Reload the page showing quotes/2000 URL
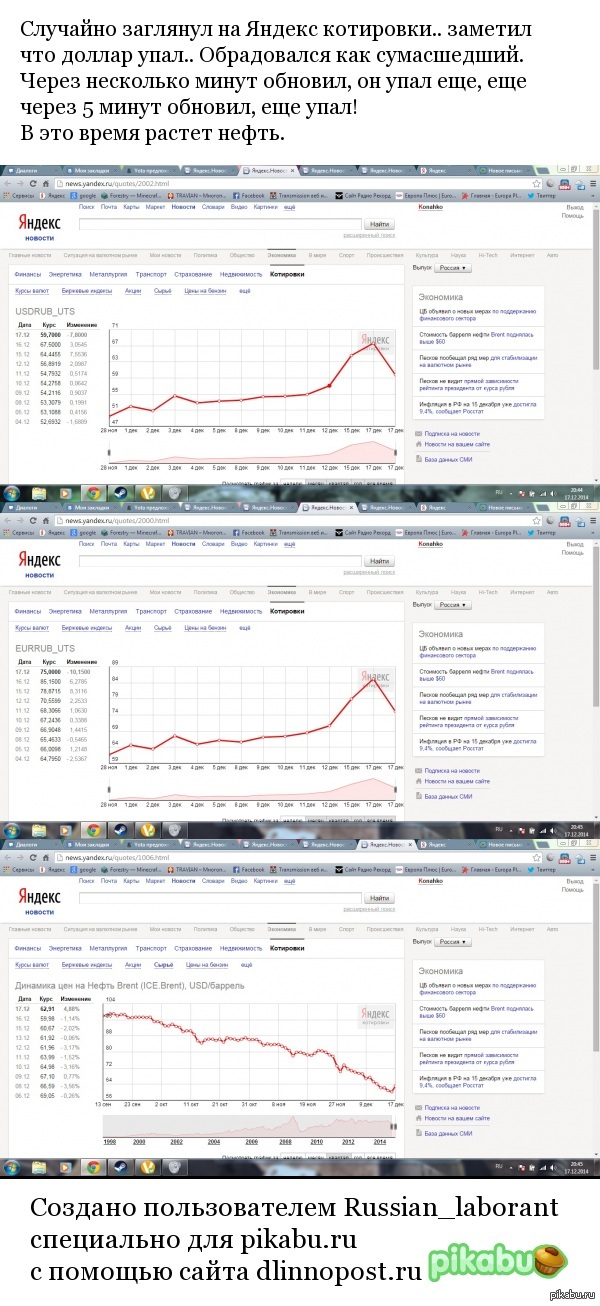The image size is (600, 1306). pyautogui.click(x=32, y=520)
